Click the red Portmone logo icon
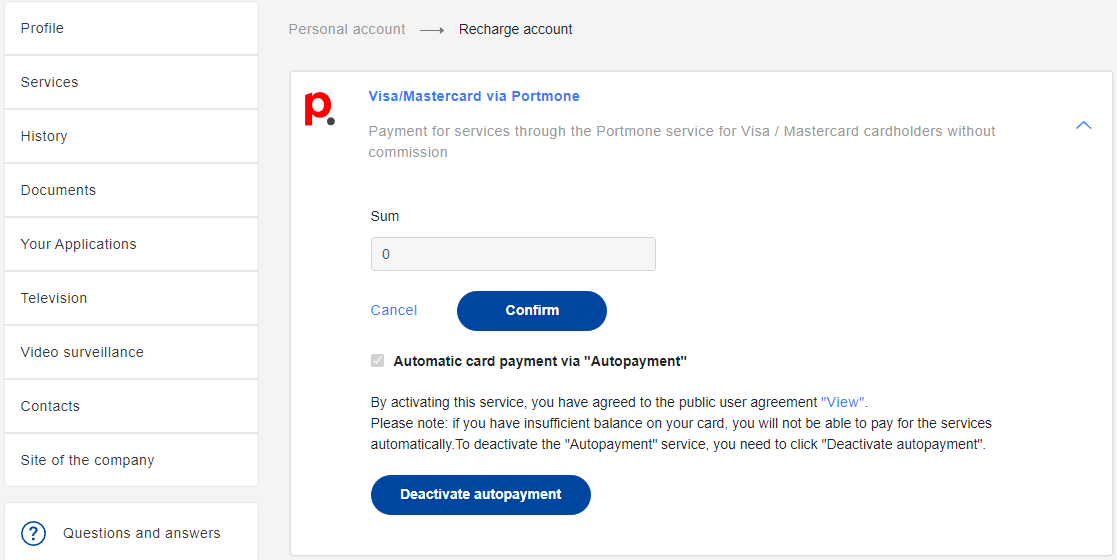Screen dimensions: 1117x560 click(x=320, y=110)
